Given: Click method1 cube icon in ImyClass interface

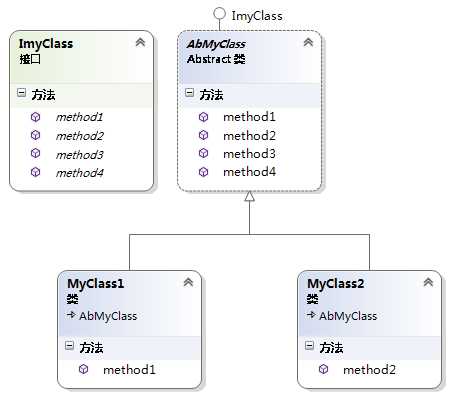Looking at the screenshot, I should [35, 117].
